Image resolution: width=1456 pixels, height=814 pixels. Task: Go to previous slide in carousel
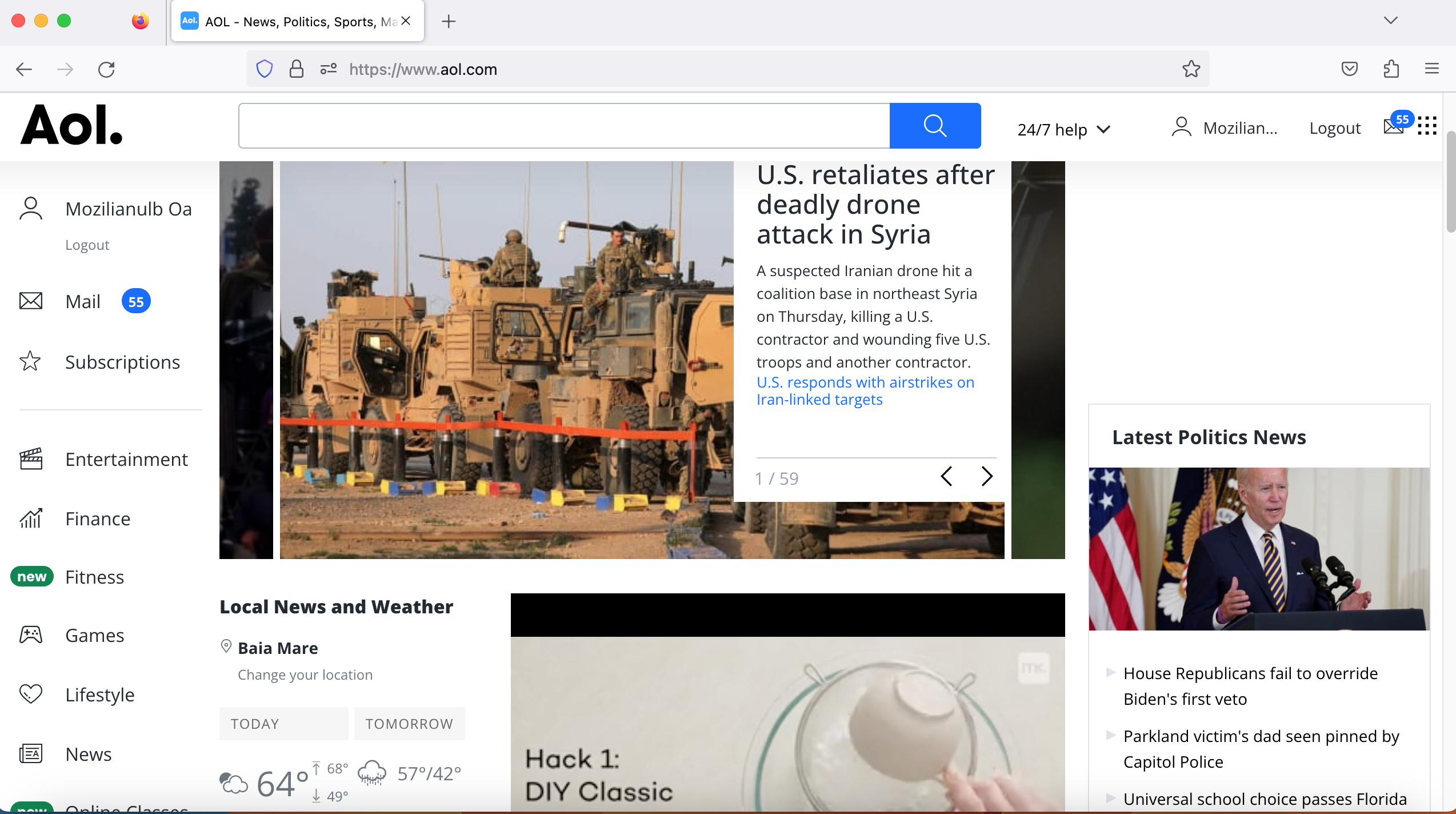(x=947, y=476)
